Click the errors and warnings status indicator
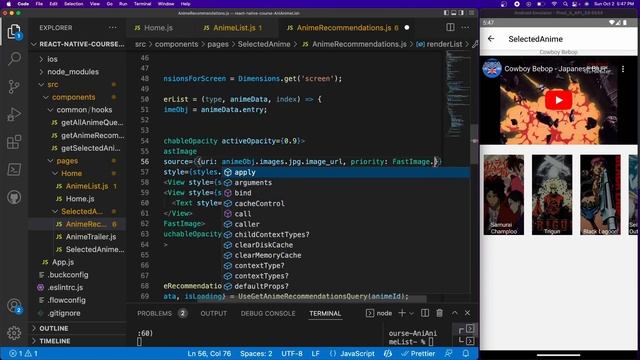The height and width of the screenshot is (360, 640). [x=23, y=353]
